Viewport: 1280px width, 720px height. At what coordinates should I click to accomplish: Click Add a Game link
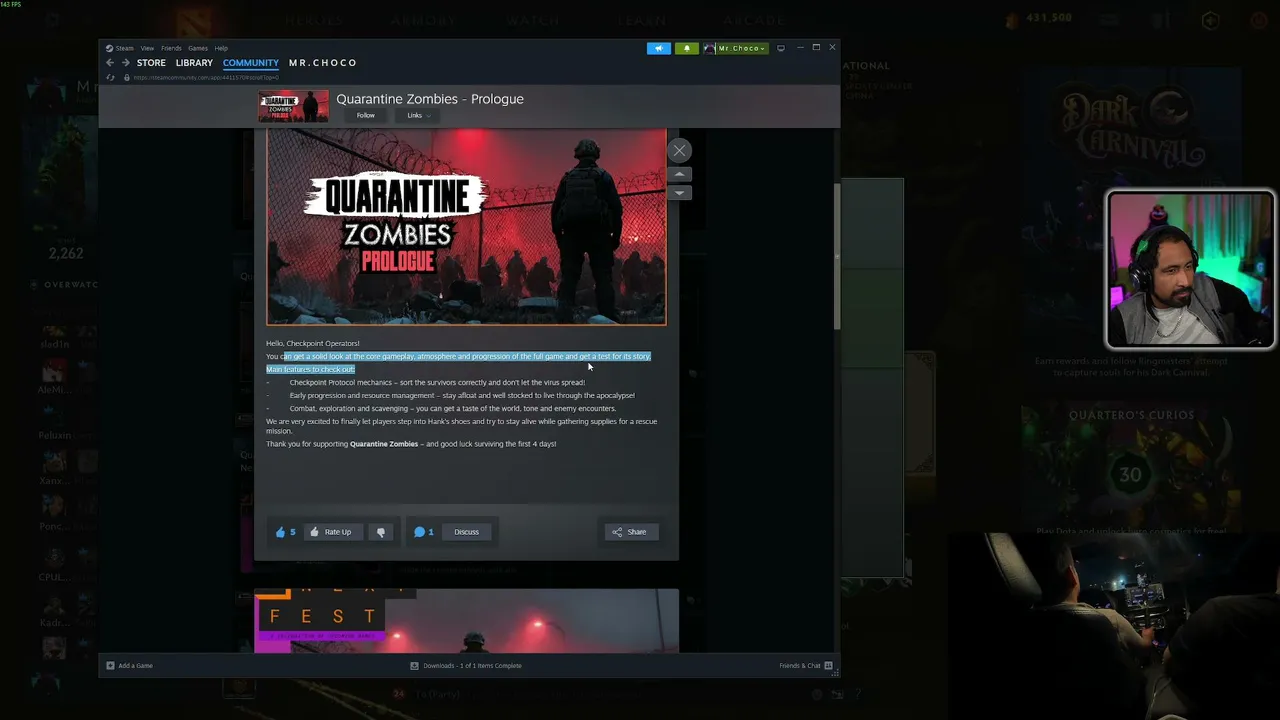pos(135,666)
